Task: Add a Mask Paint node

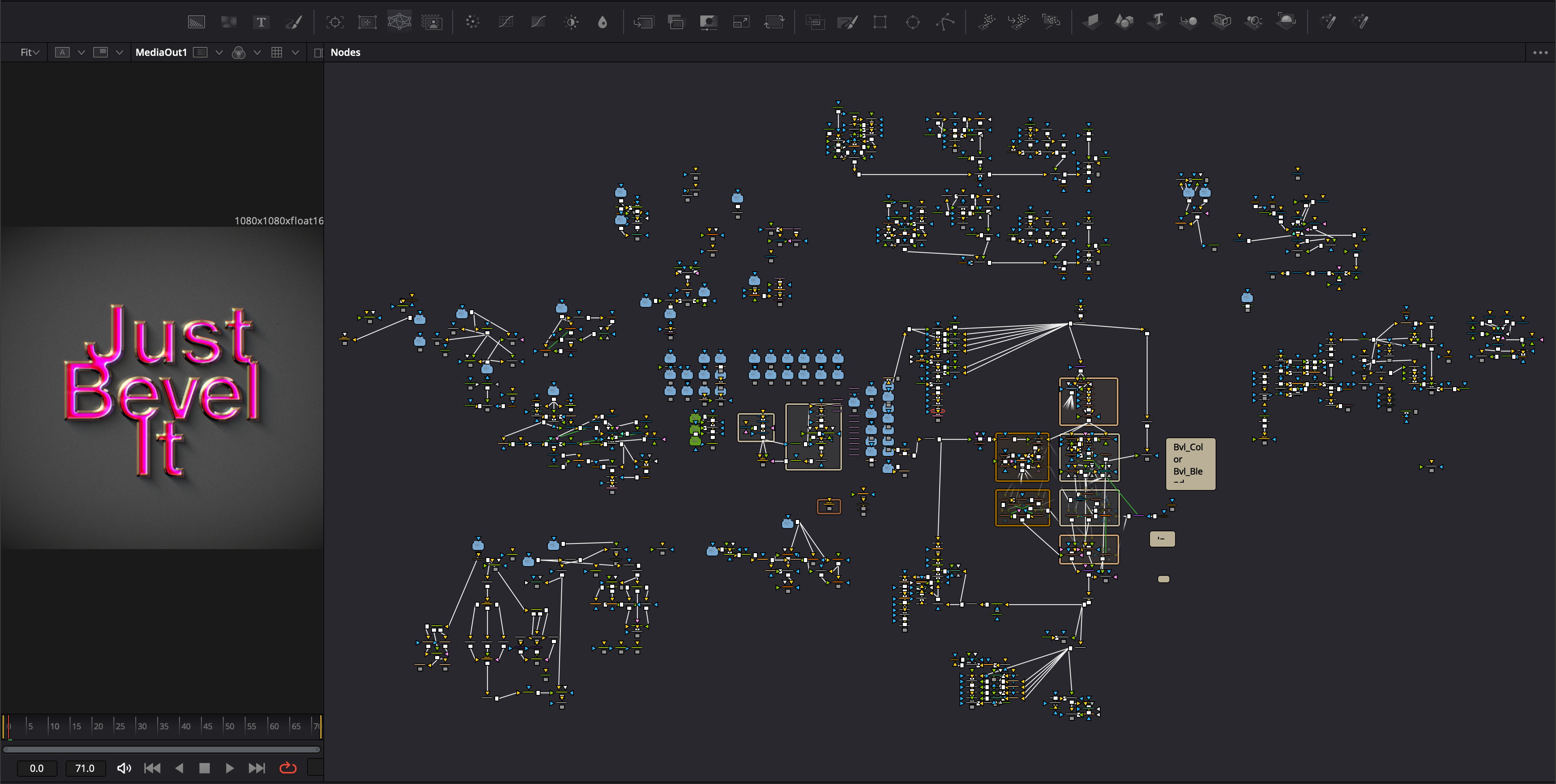Action: [847, 22]
